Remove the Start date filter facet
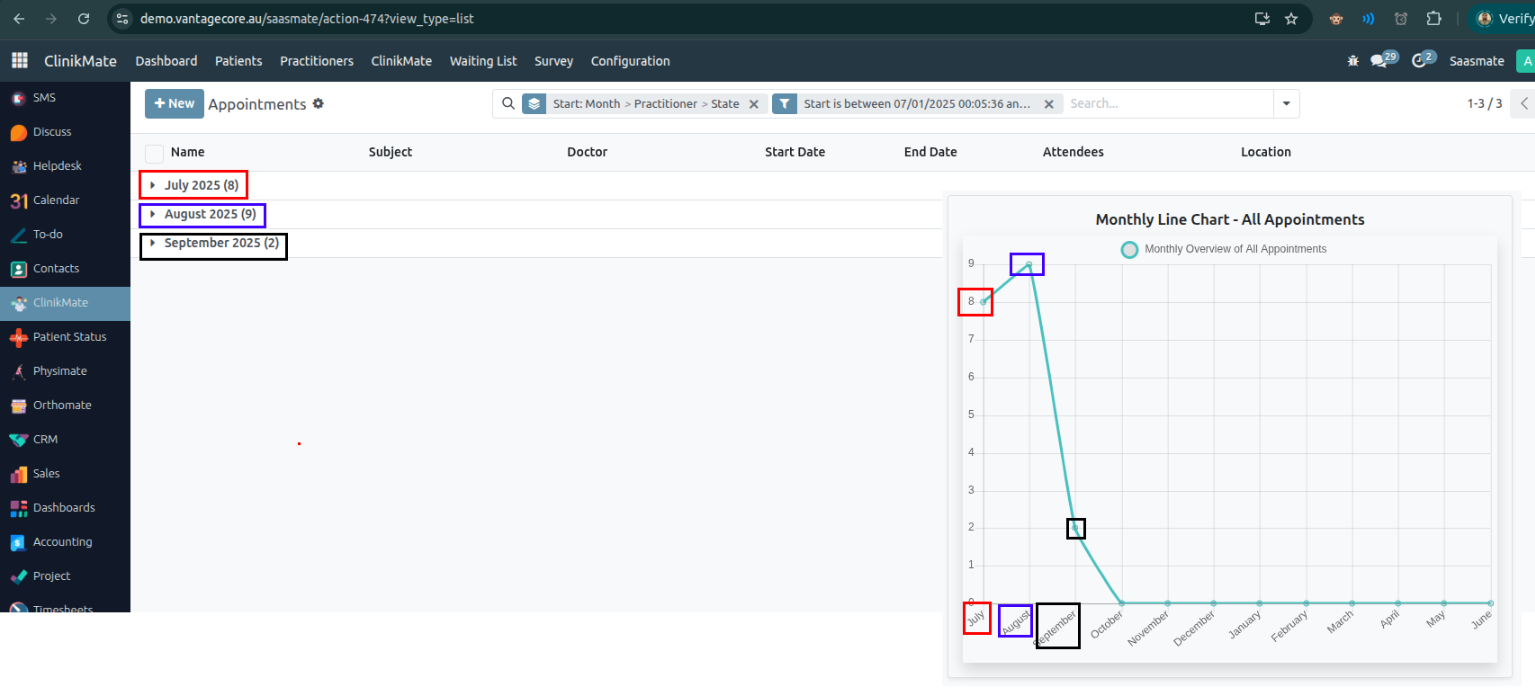Viewport: 1535px width, 690px height. pos(1048,104)
